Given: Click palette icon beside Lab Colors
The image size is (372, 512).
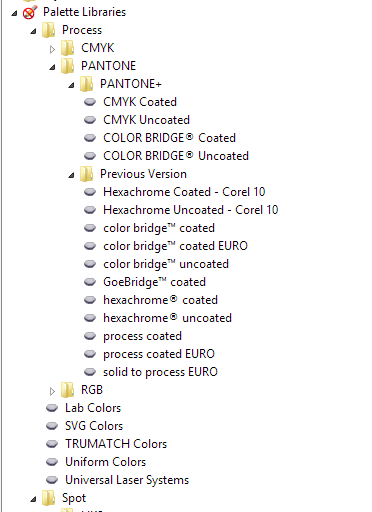Looking at the screenshot, I should tap(52, 408).
